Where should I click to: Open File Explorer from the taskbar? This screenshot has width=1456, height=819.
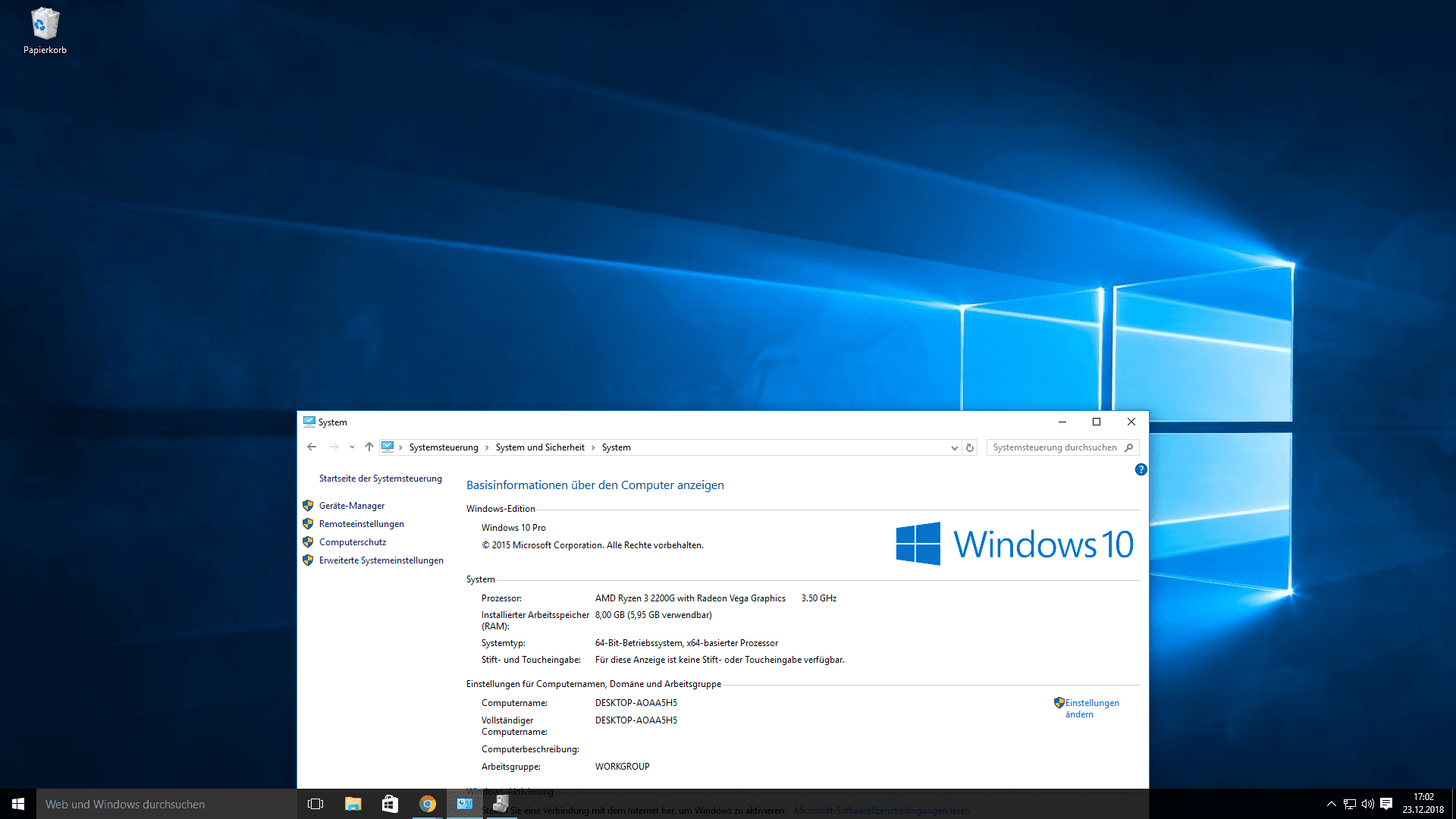(x=353, y=804)
